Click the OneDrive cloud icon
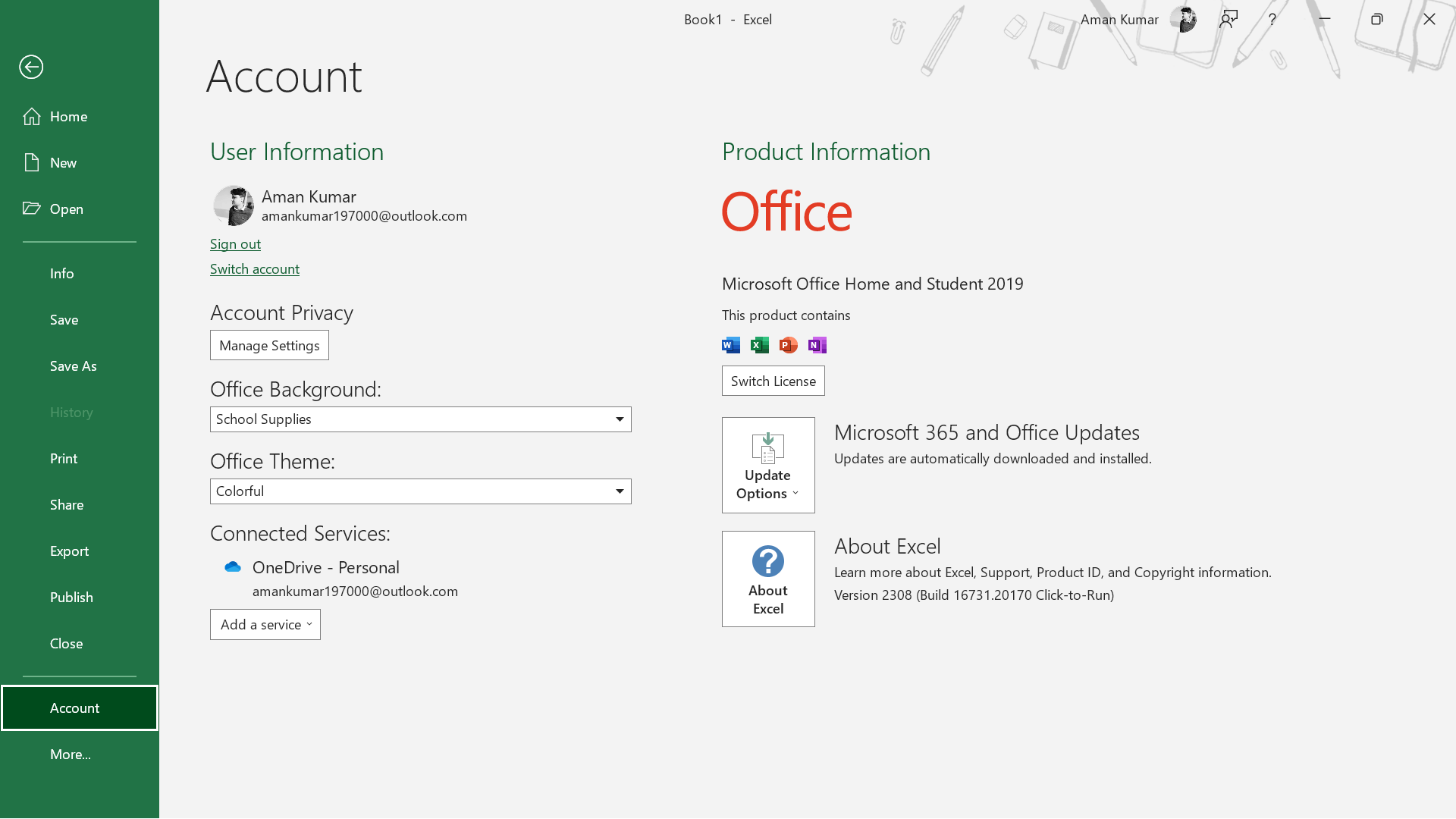Image resolution: width=1456 pixels, height=819 pixels. tap(233, 567)
